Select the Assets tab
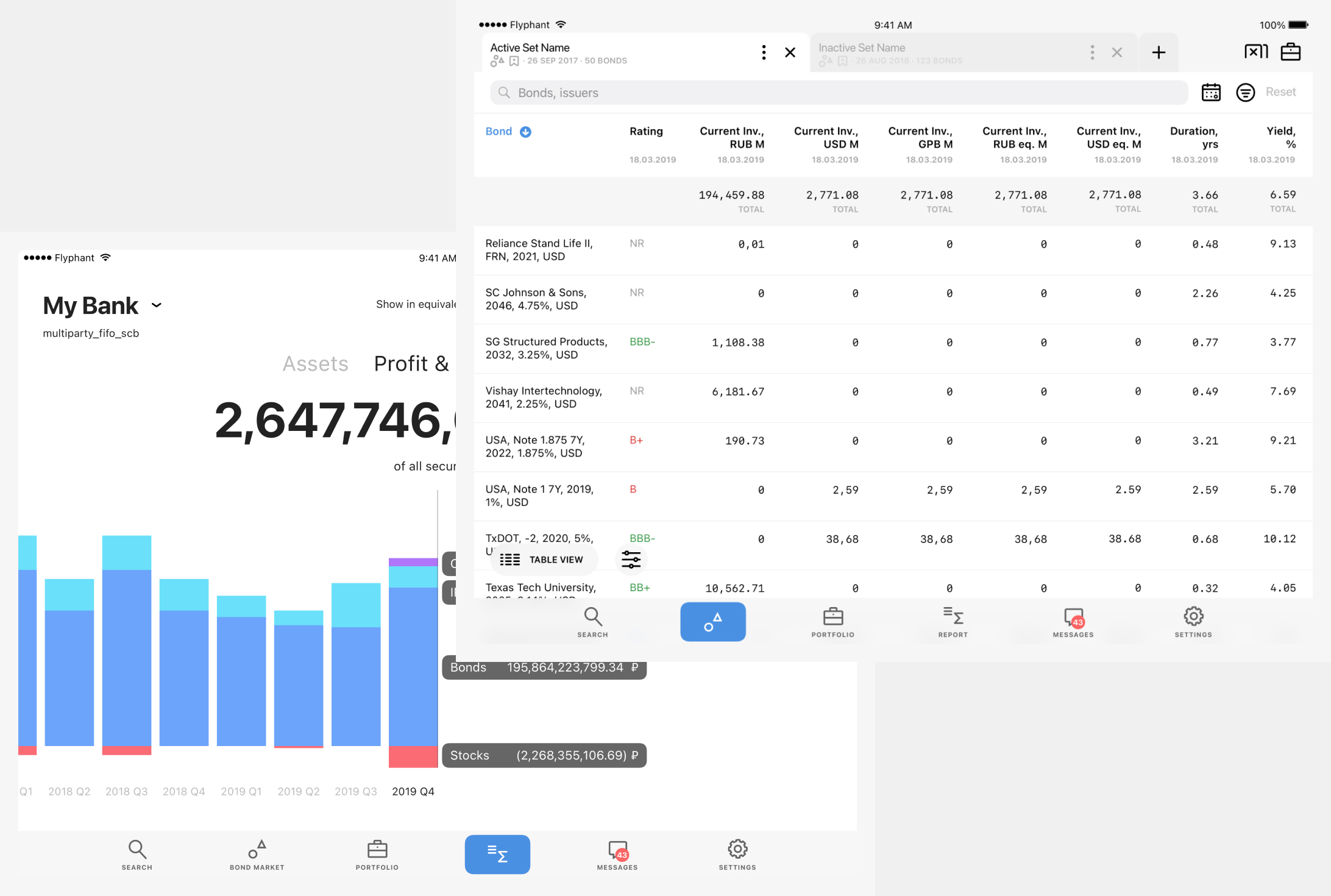The width and height of the screenshot is (1331, 896). click(315, 364)
